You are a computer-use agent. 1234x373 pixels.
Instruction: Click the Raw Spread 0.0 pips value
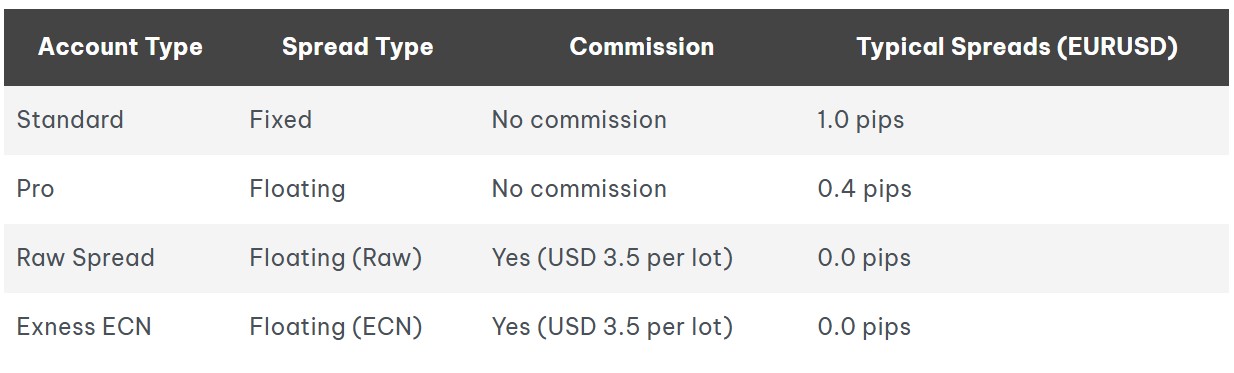864,258
